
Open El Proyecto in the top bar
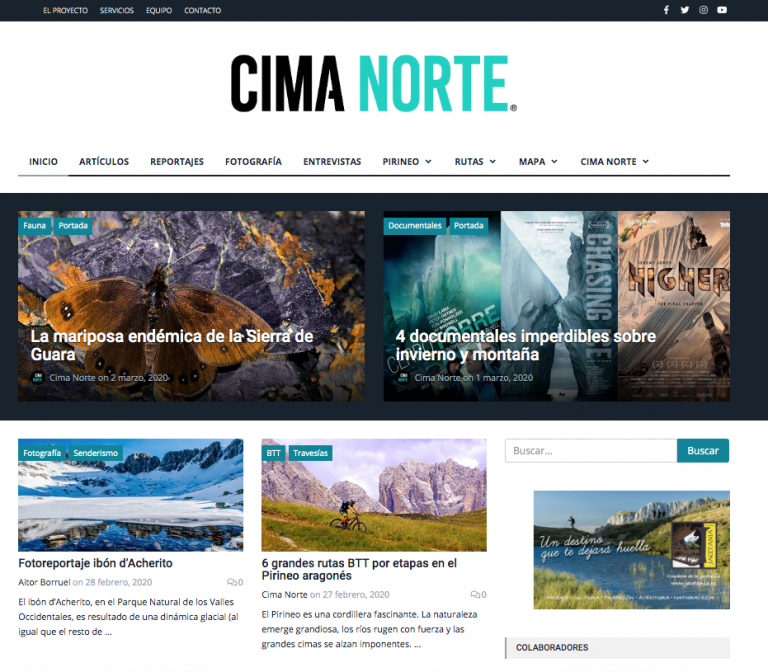point(65,10)
